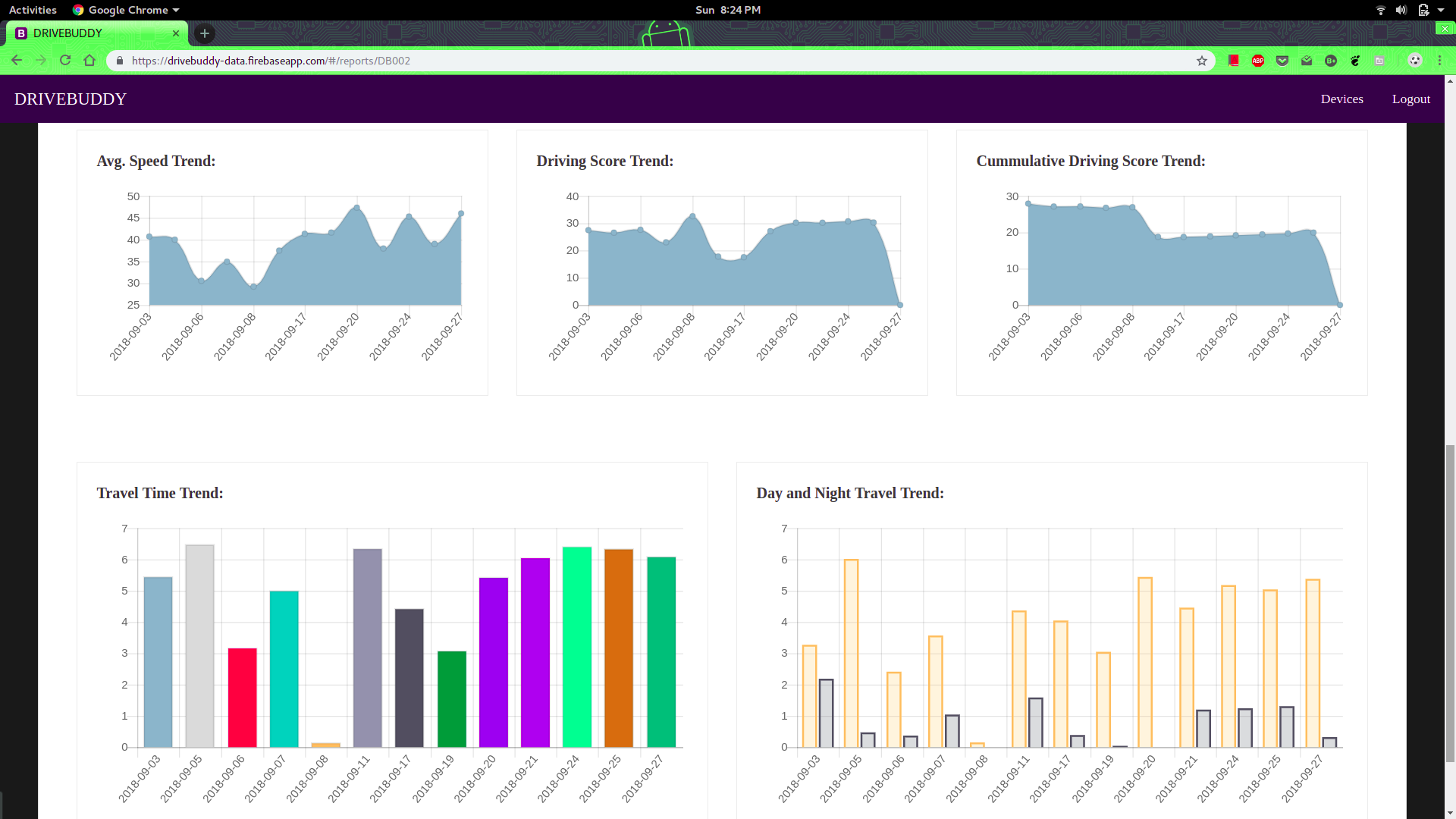Click the AdBlock Plus extension icon

1258,61
